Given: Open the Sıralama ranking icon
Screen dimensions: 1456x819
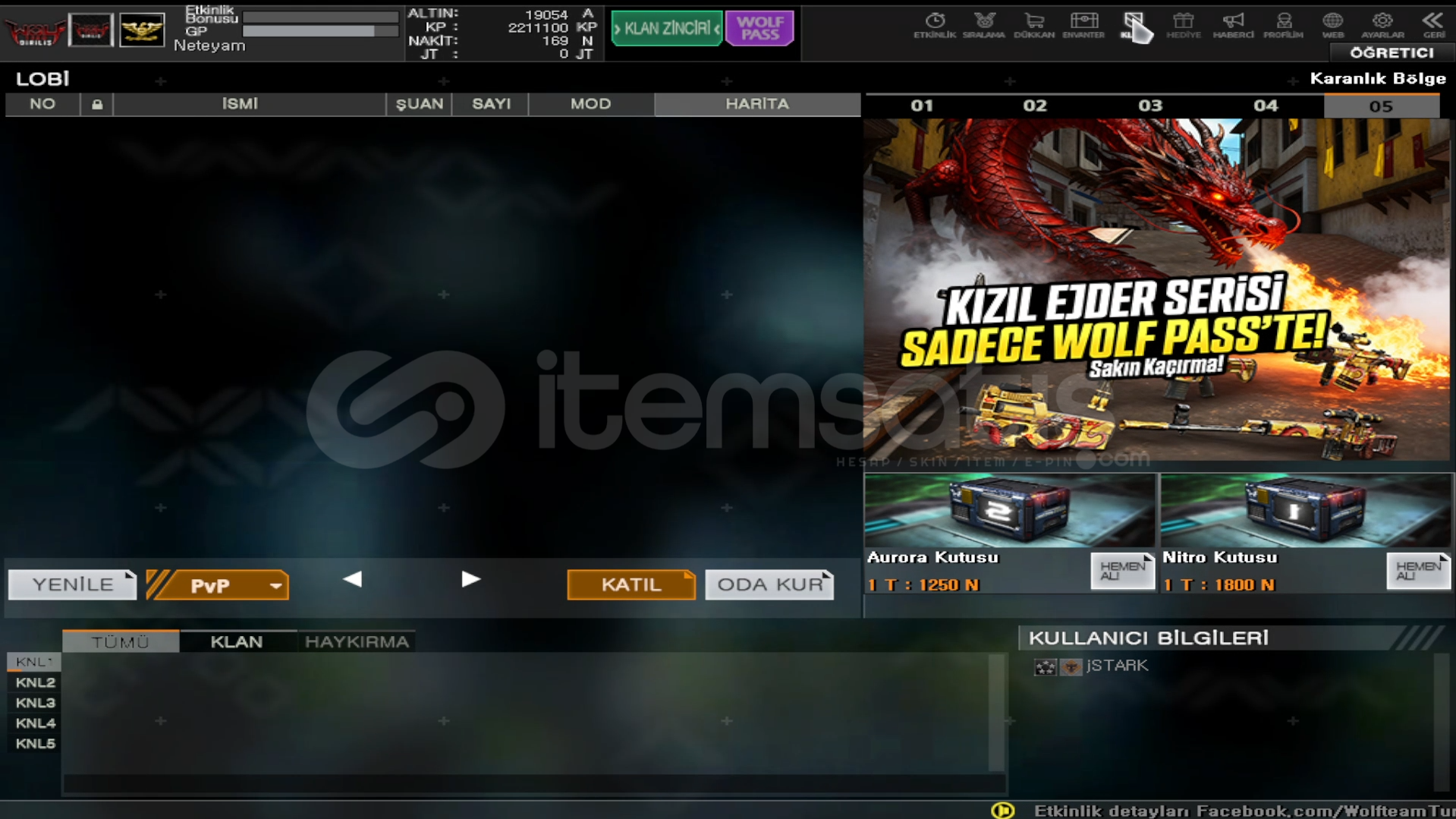Looking at the screenshot, I should (984, 25).
